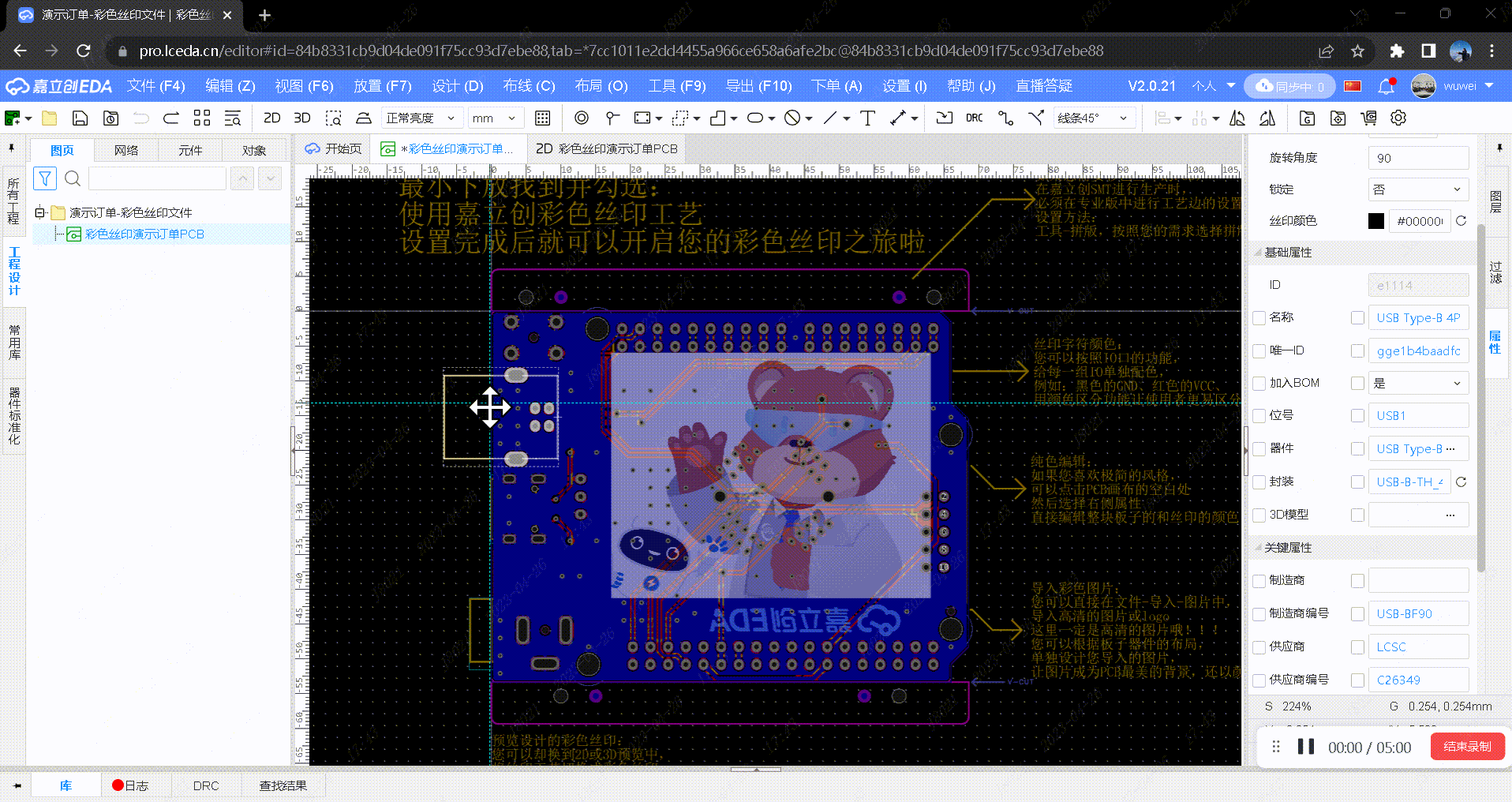Image resolution: width=1512 pixels, height=802 pixels.
Task: Open the 布线 (C) menu
Action: 530,85
